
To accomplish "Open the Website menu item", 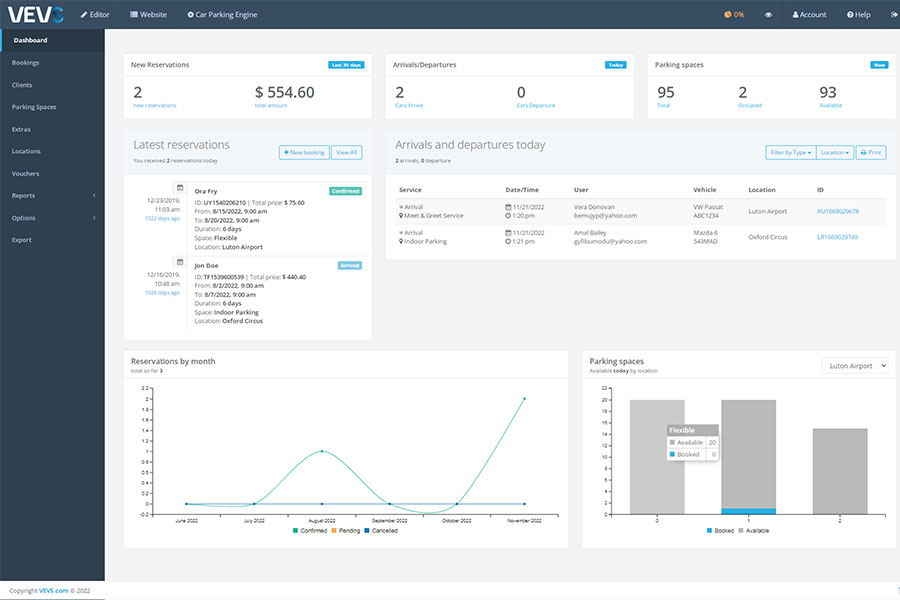I will tap(148, 14).
